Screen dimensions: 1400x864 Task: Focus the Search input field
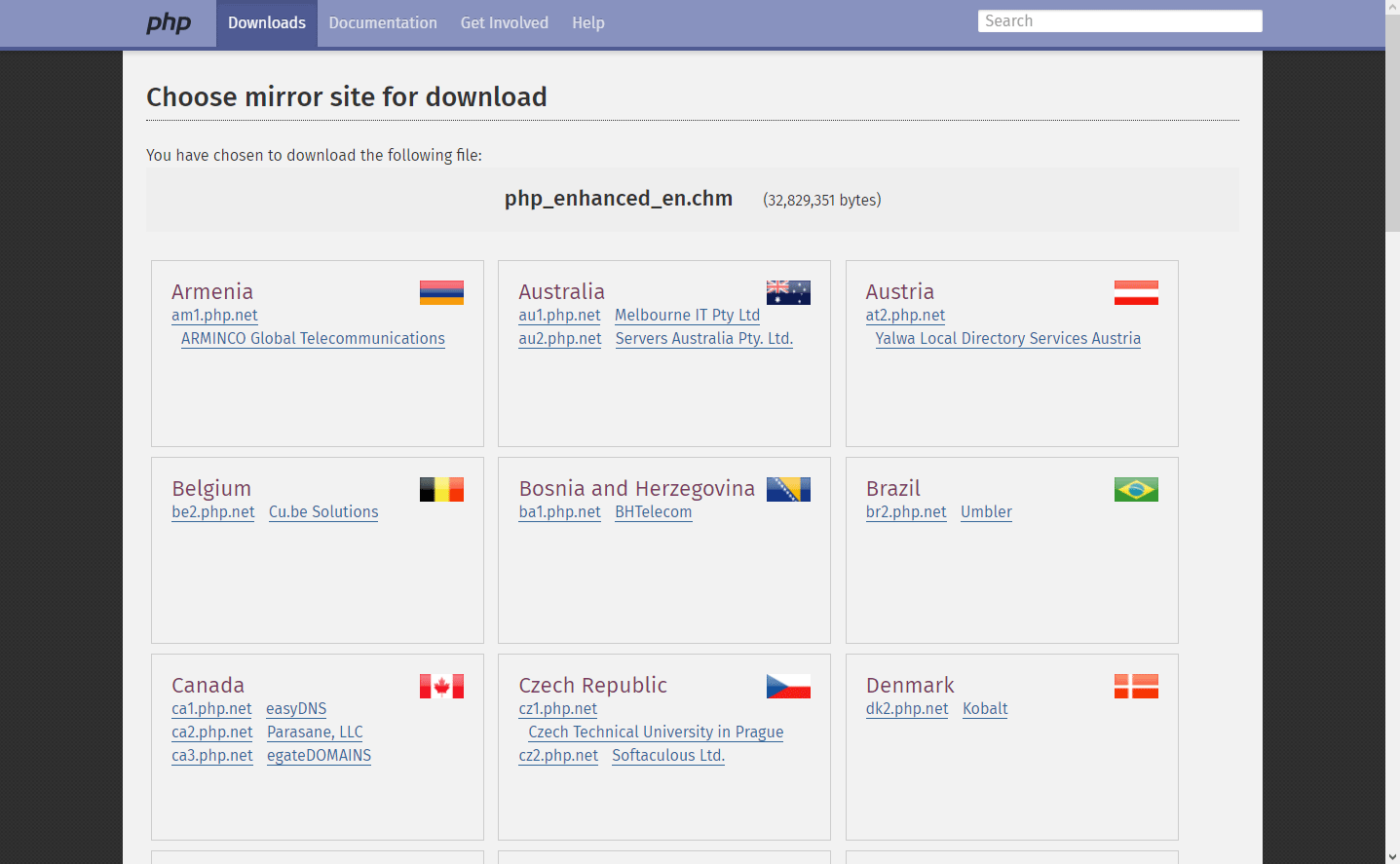pyautogui.click(x=1120, y=21)
